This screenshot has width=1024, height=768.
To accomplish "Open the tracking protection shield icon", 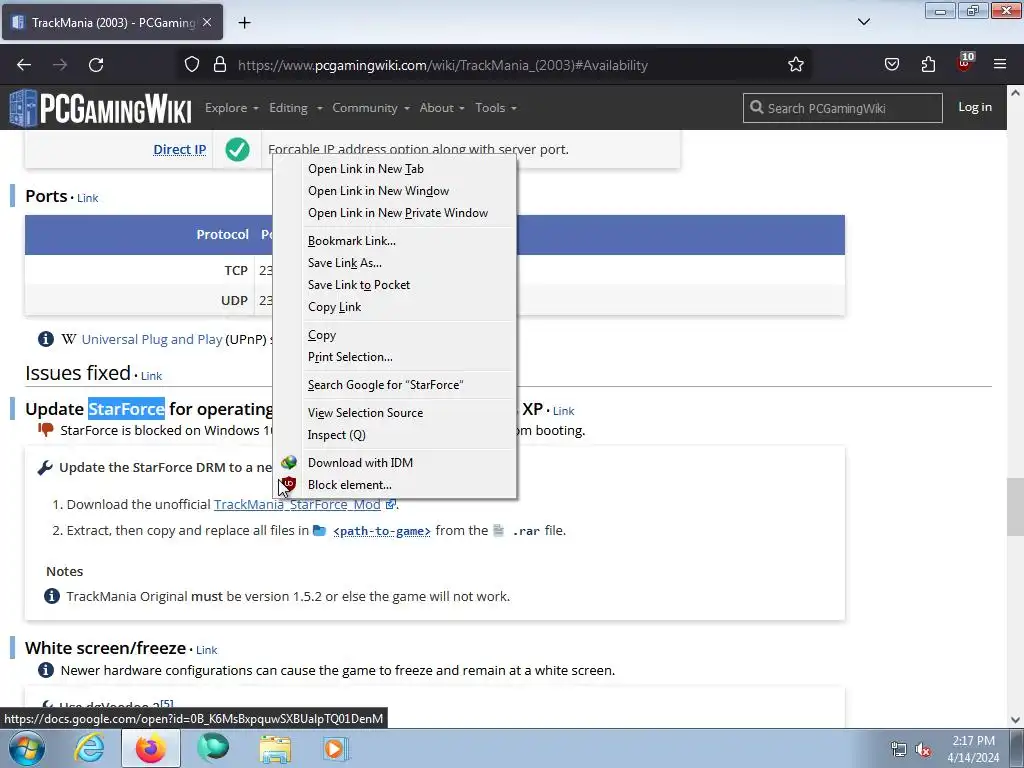I will [x=191, y=65].
